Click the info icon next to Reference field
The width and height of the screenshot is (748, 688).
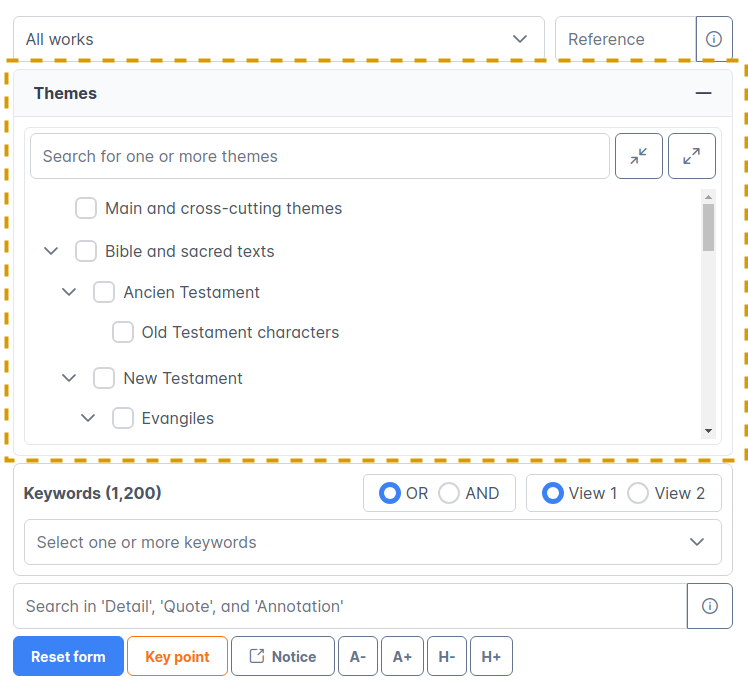[713, 39]
